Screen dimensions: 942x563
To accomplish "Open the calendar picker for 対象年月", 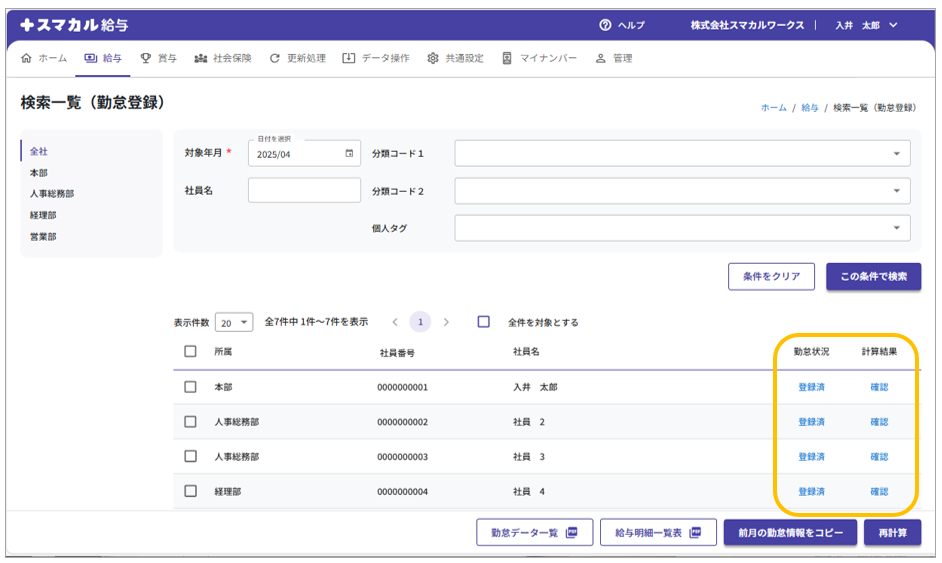I will [349, 154].
